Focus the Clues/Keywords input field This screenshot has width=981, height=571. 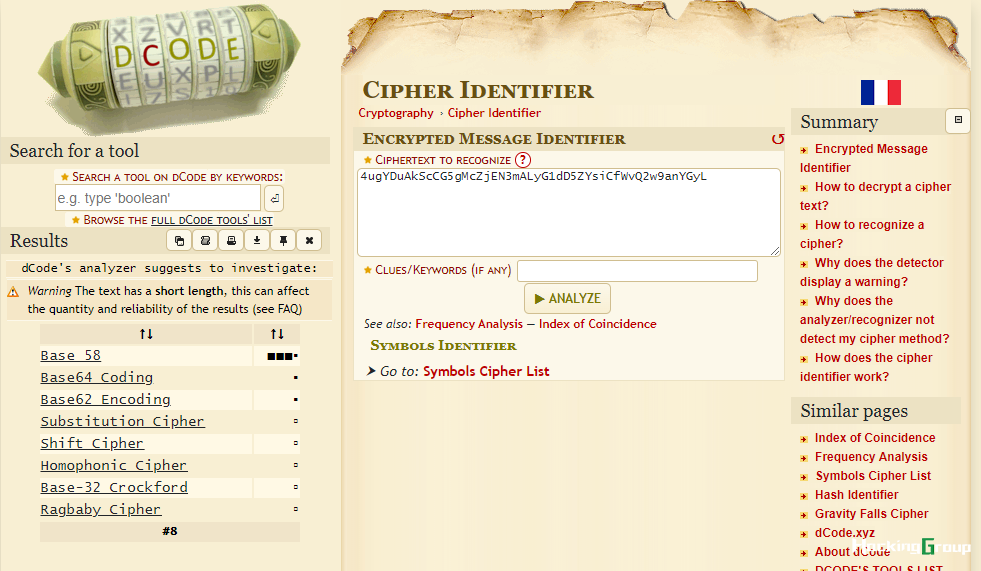point(638,271)
